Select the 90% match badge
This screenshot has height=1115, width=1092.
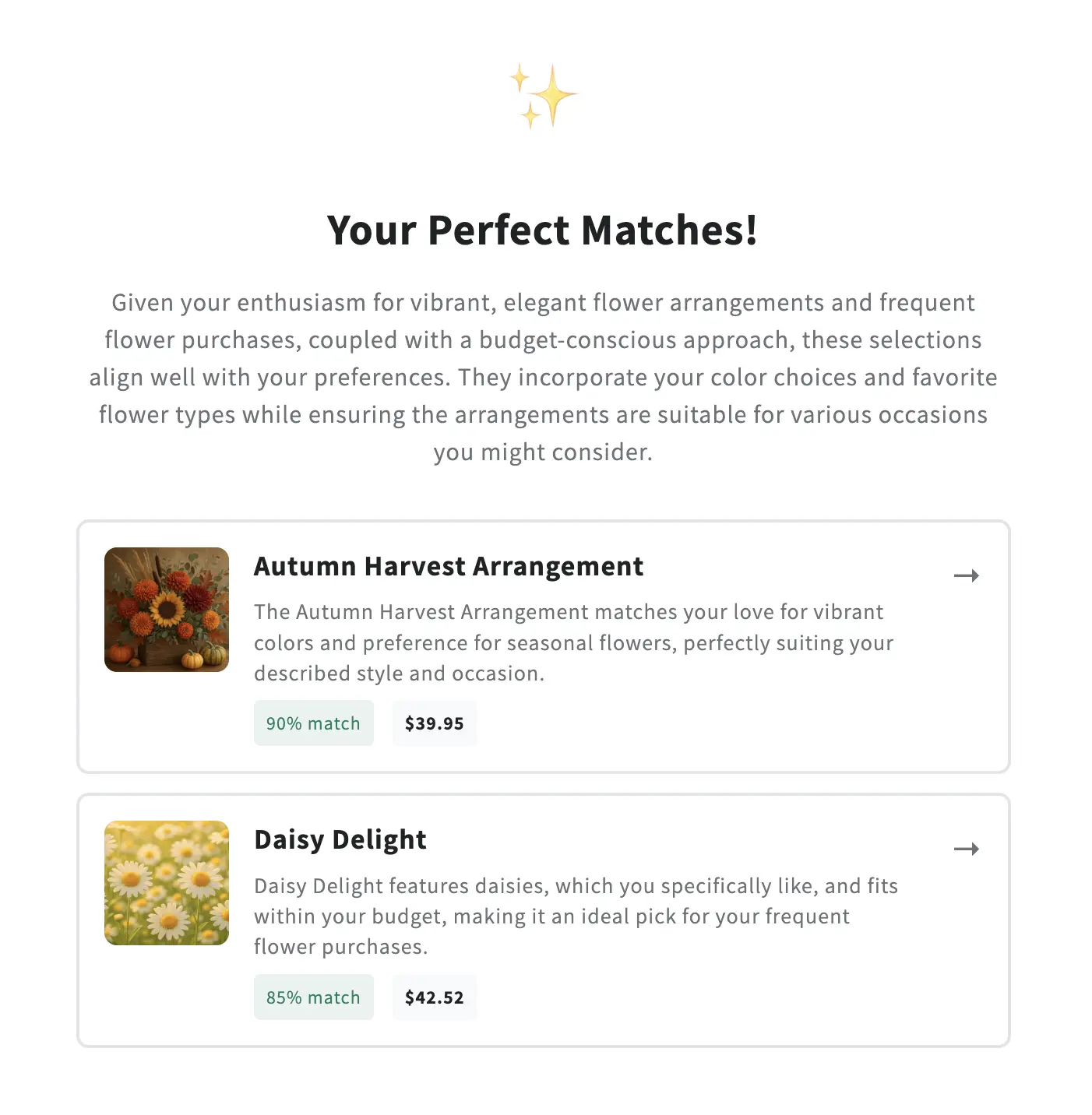click(313, 723)
